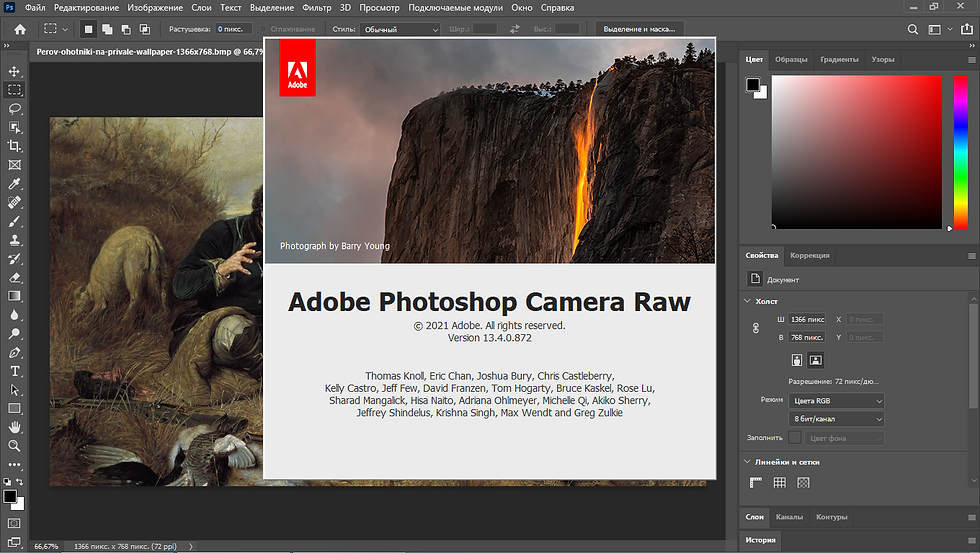This screenshot has height=553, width=980.
Task: Select the Blur tool
Action: pyautogui.click(x=14, y=315)
